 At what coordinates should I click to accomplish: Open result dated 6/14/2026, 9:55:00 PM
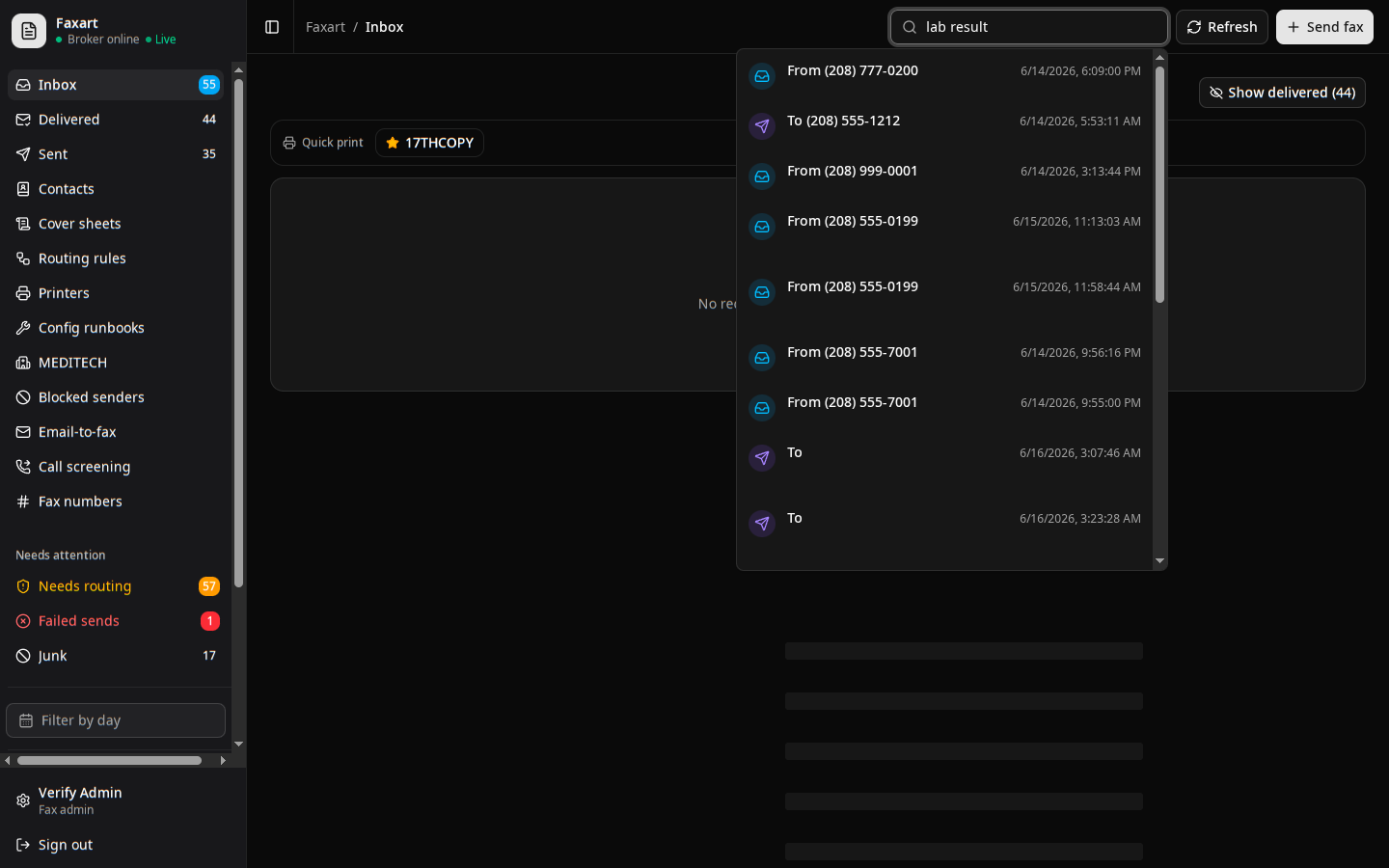click(944, 408)
